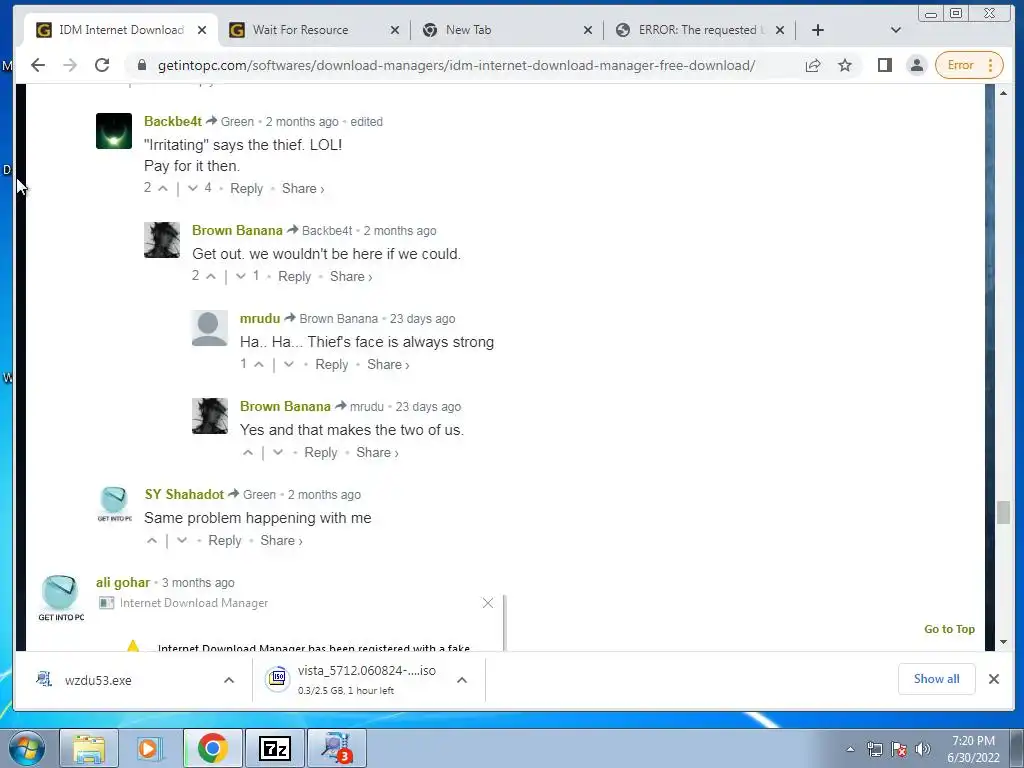
Task: Close the ERROR: The requested tab
Action: (780, 30)
